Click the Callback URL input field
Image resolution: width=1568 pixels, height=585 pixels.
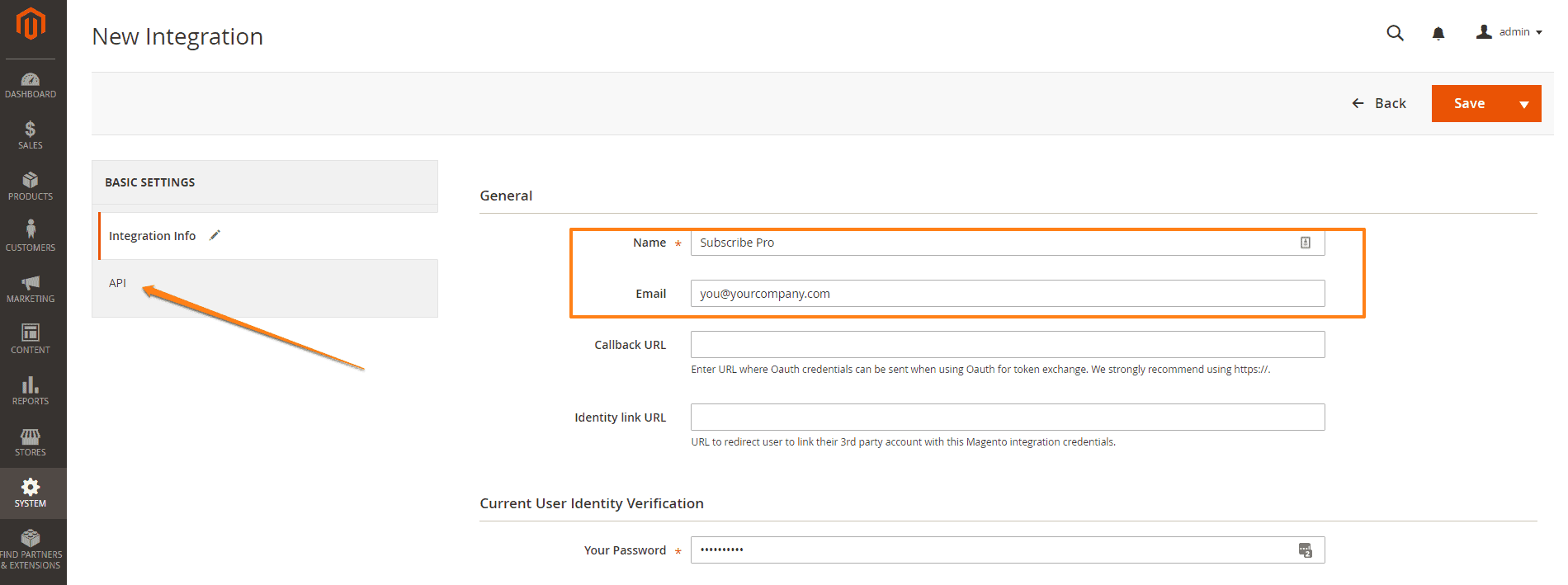1007,345
